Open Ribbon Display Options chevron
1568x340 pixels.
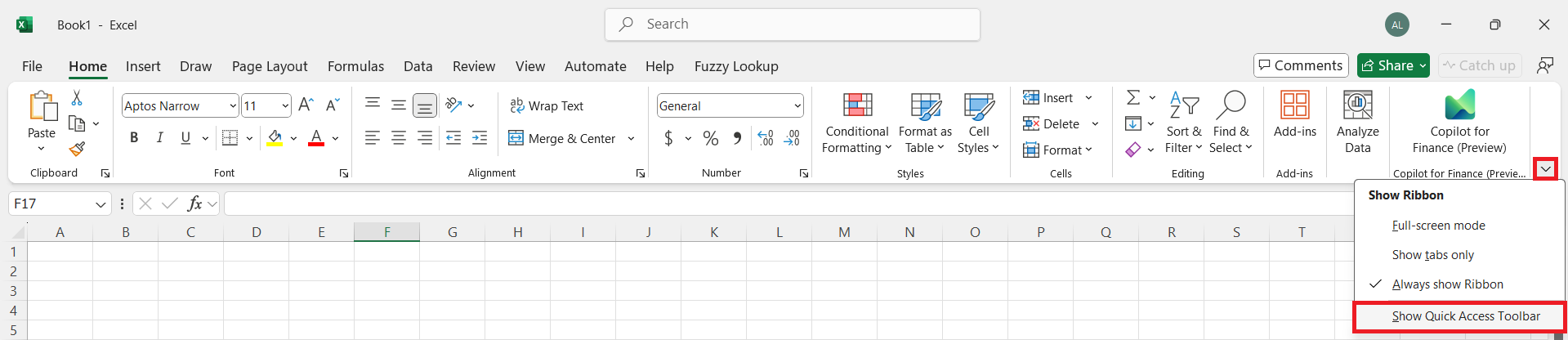point(1545,169)
